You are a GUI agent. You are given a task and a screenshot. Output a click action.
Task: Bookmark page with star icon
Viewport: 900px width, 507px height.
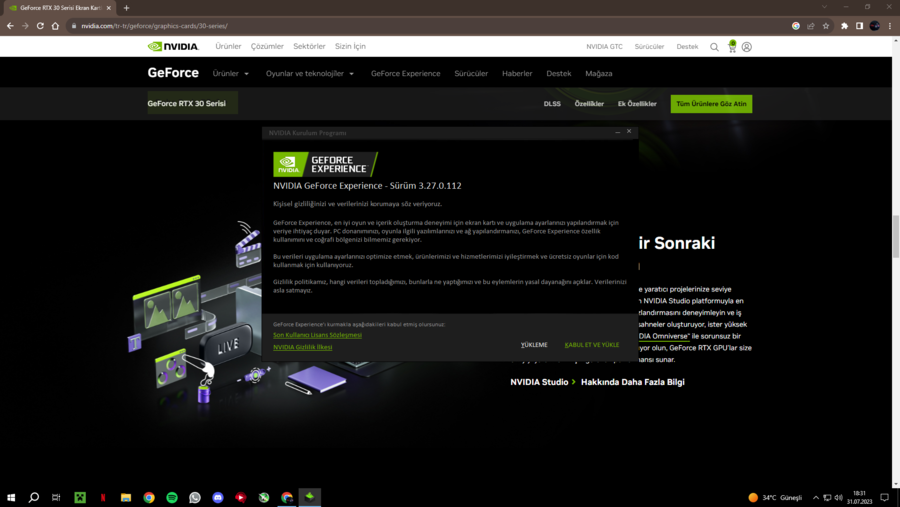[x=826, y=26]
